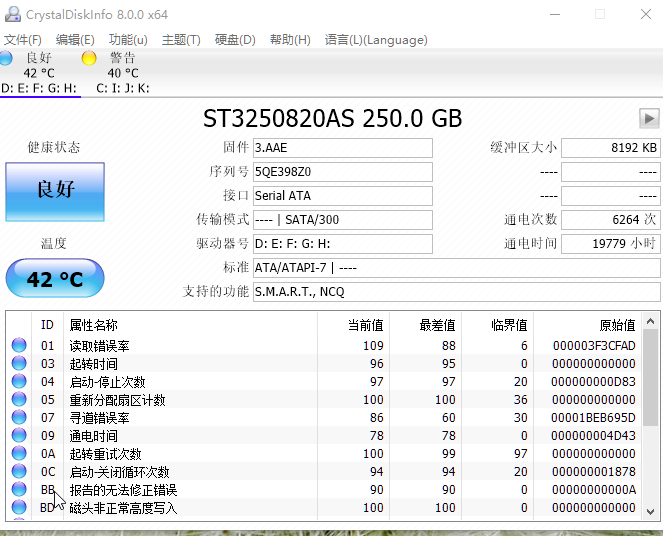663x536 pixels.
Task: Click the transfer mode field SATA/300
Action: coord(343,220)
